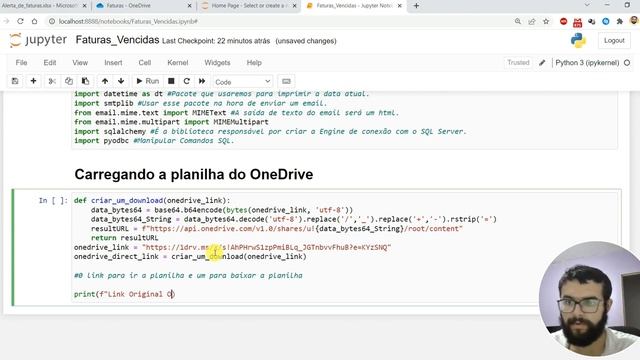Open the browser profile avatar

[x=634, y=21]
